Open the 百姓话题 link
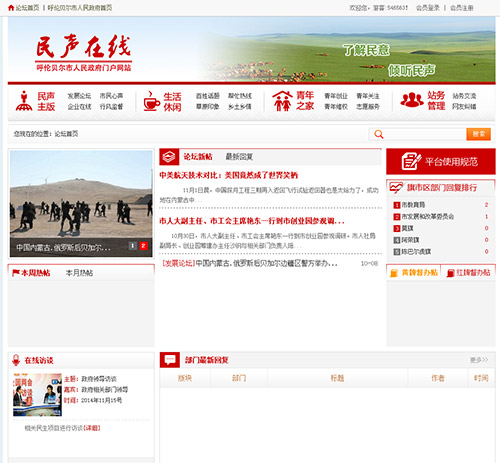 click(x=207, y=96)
